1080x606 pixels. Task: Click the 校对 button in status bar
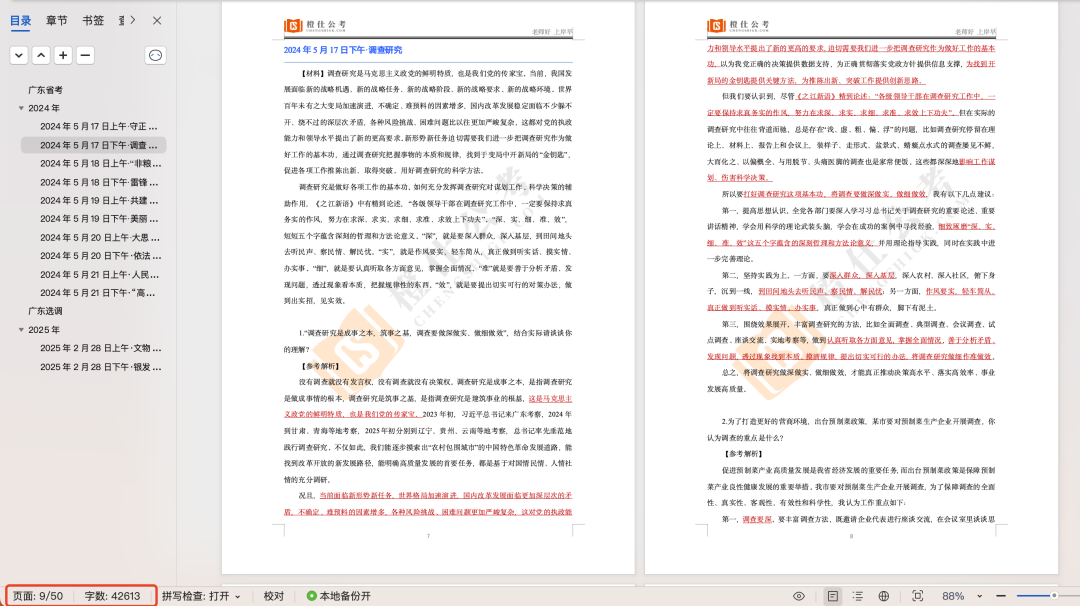point(273,596)
